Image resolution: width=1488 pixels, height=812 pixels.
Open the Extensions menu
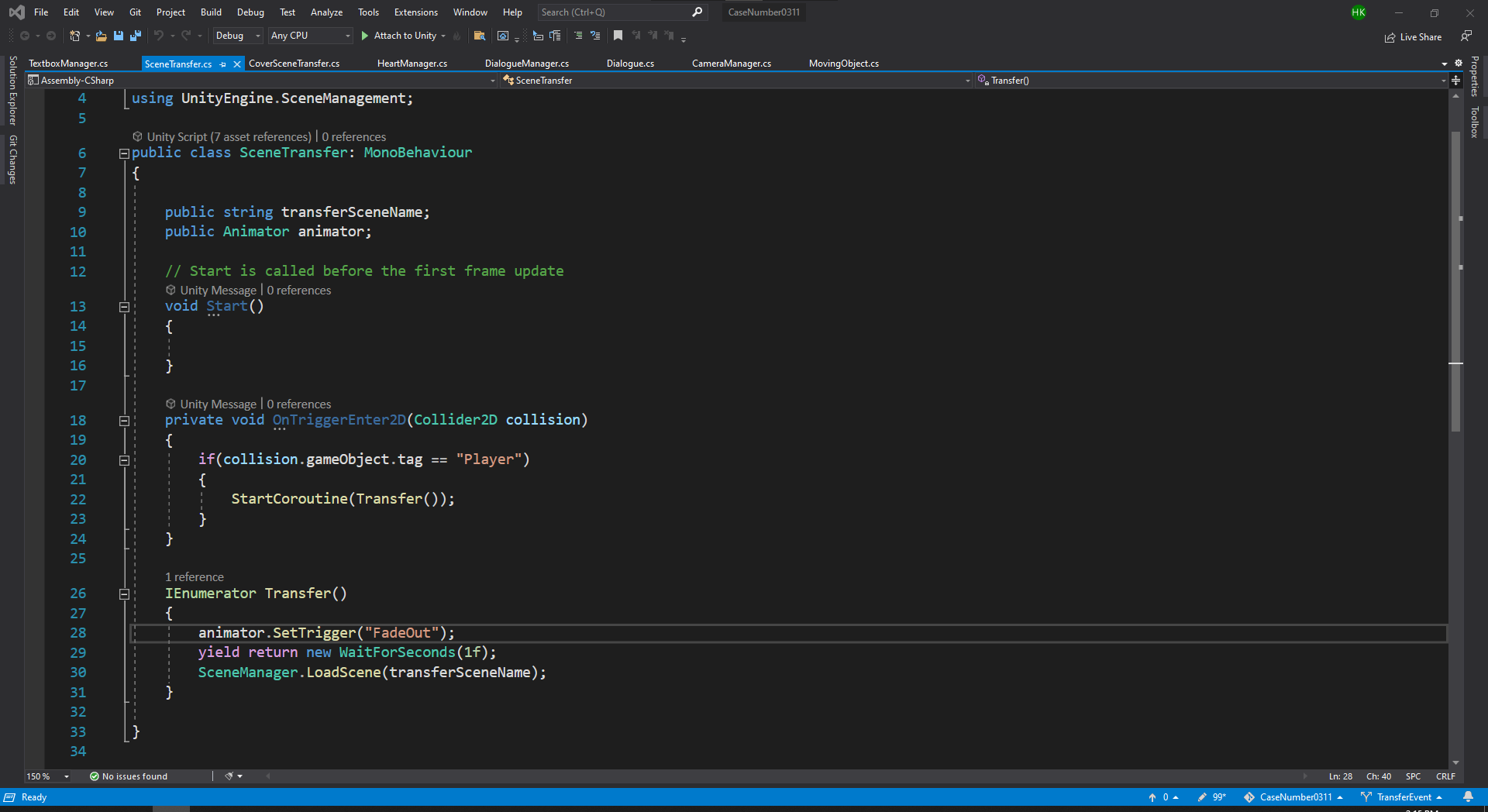coord(415,12)
